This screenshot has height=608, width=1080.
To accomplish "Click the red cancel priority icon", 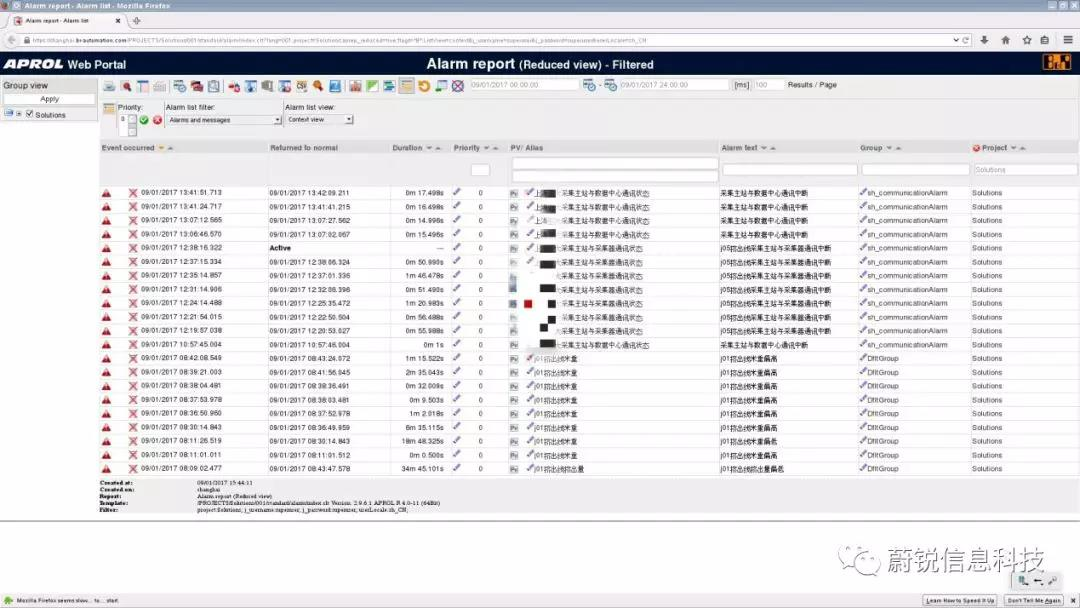I will coord(157,120).
